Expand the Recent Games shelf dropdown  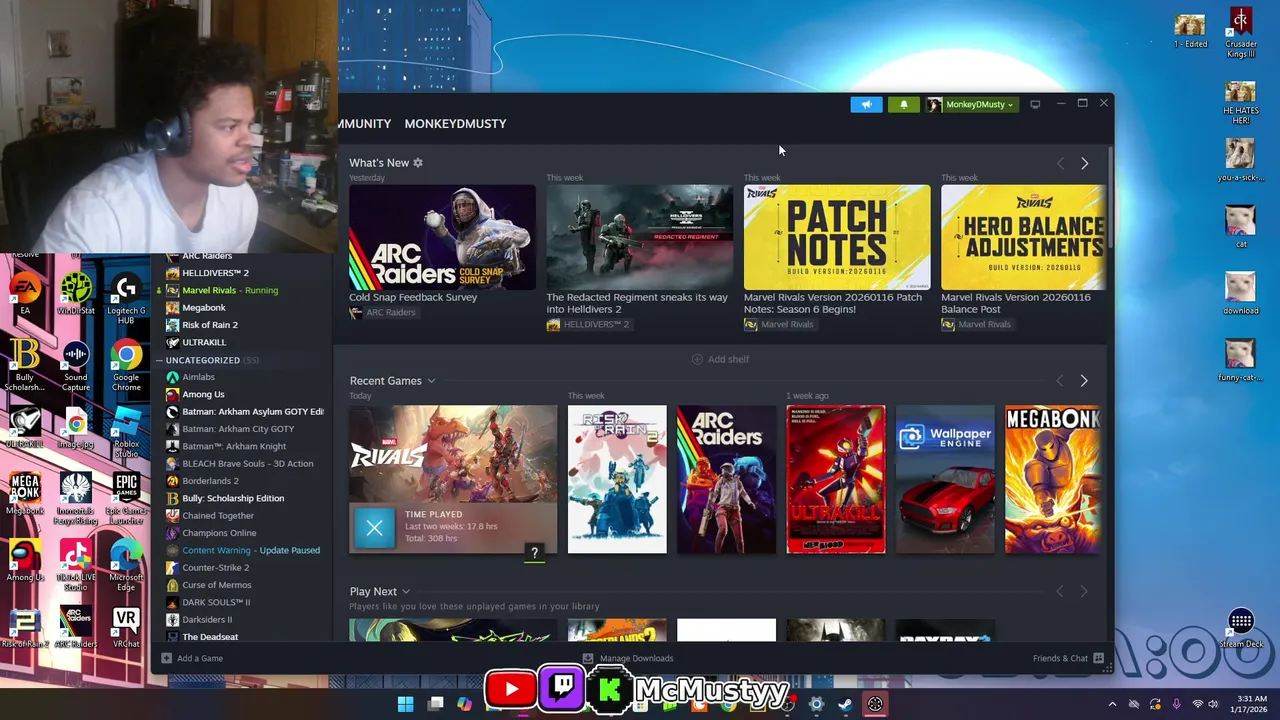[x=431, y=381]
